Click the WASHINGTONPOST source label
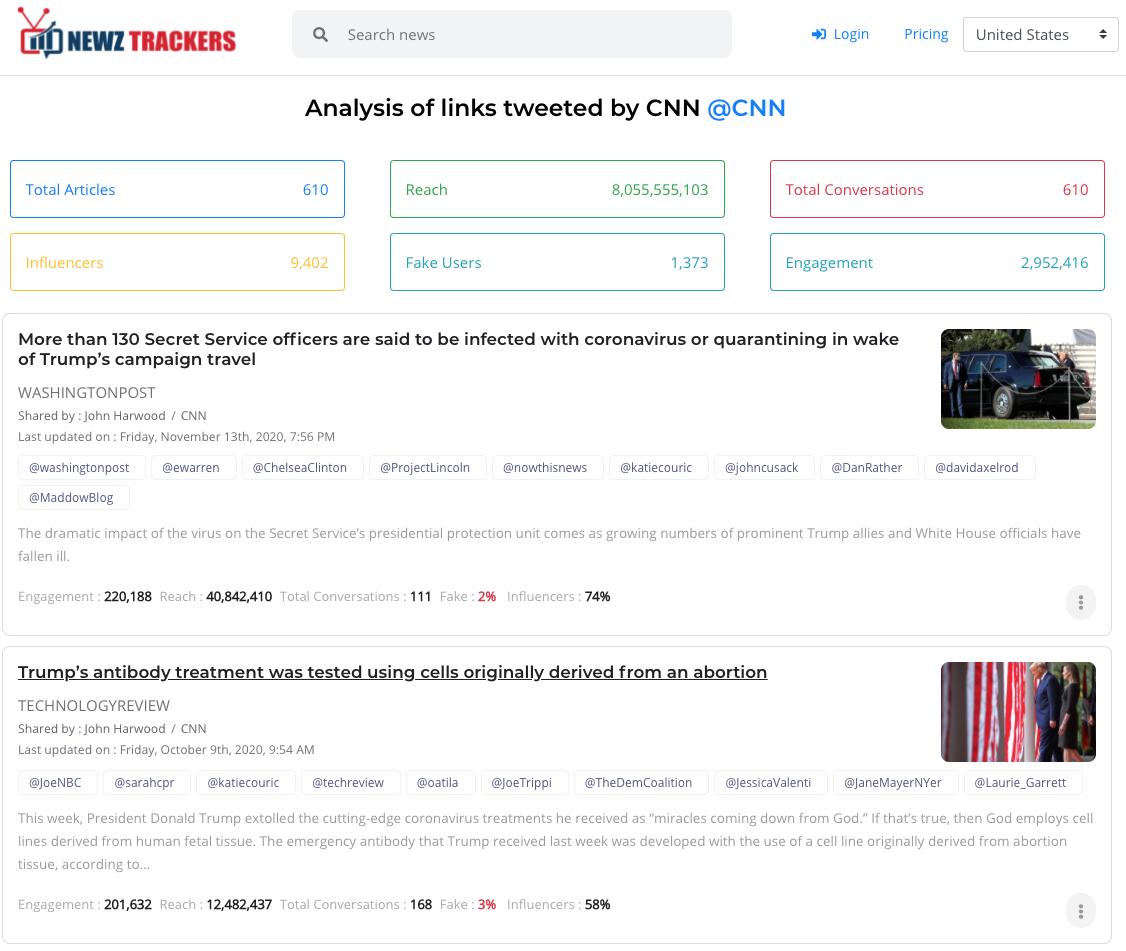 (87, 393)
